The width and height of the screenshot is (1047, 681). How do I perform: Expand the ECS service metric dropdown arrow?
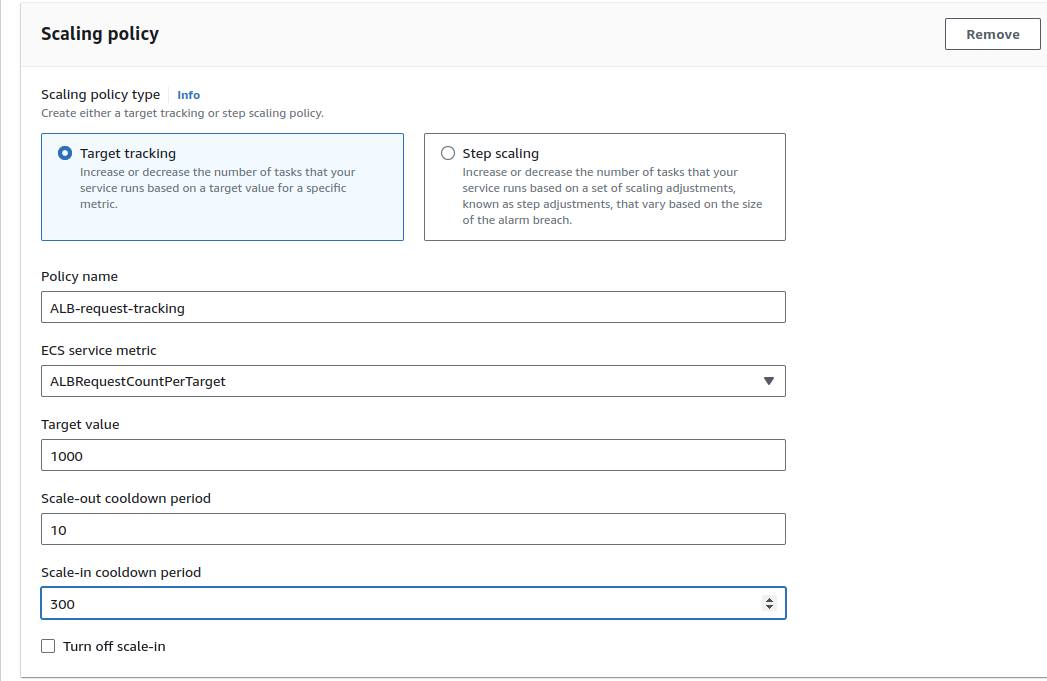(768, 381)
